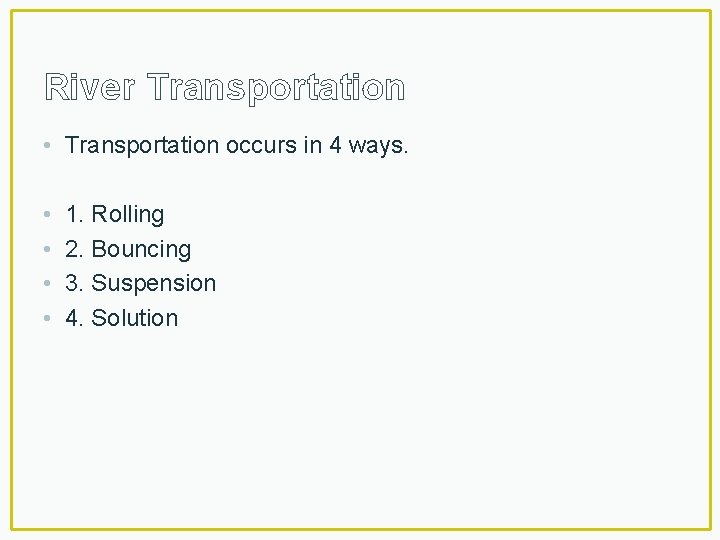This screenshot has width=720, height=540.
Task: Click the bullet dot beside 1. Rolling
Action: tap(47, 214)
